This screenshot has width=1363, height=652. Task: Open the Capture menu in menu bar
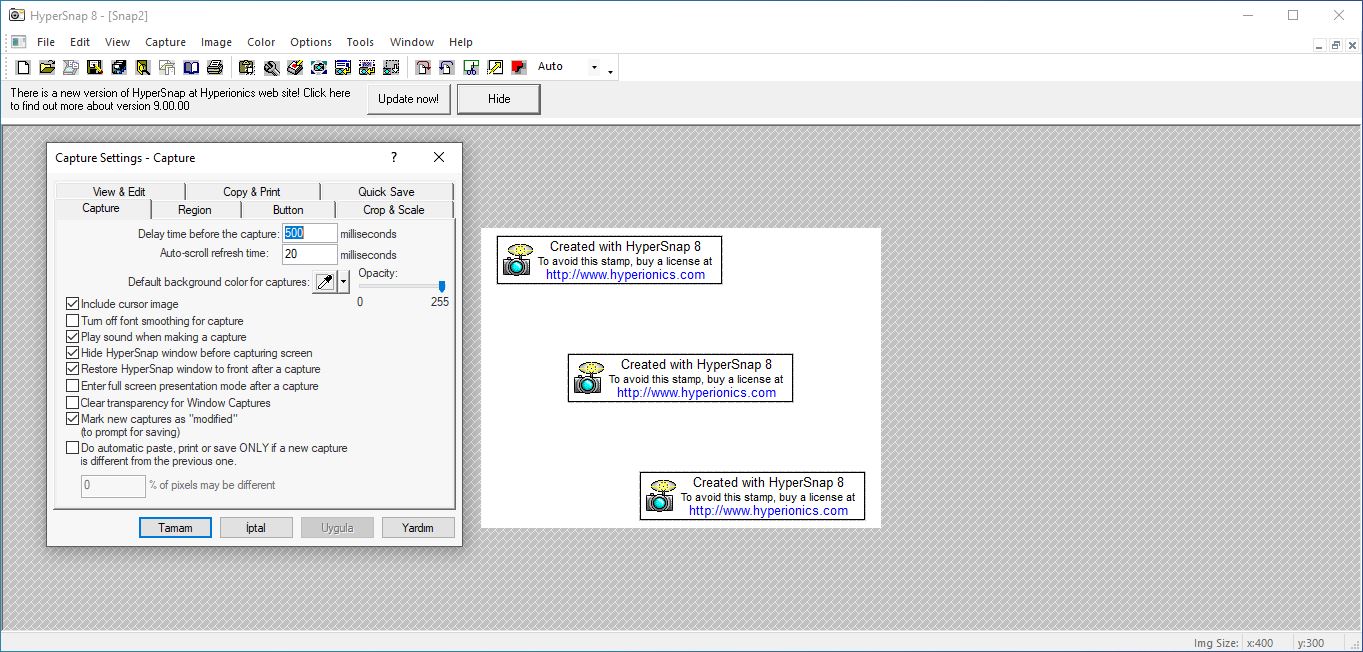166,42
